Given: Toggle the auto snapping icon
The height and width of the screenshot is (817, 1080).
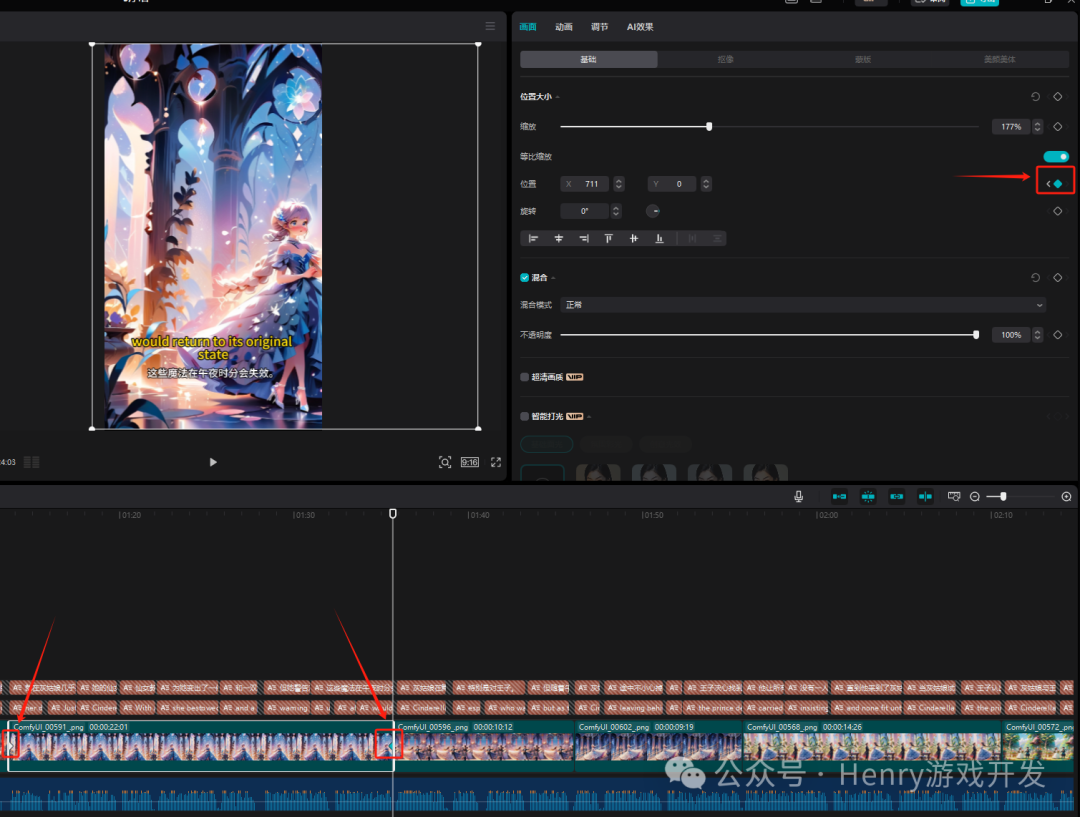Looking at the screenshot, I should point(868,497).
